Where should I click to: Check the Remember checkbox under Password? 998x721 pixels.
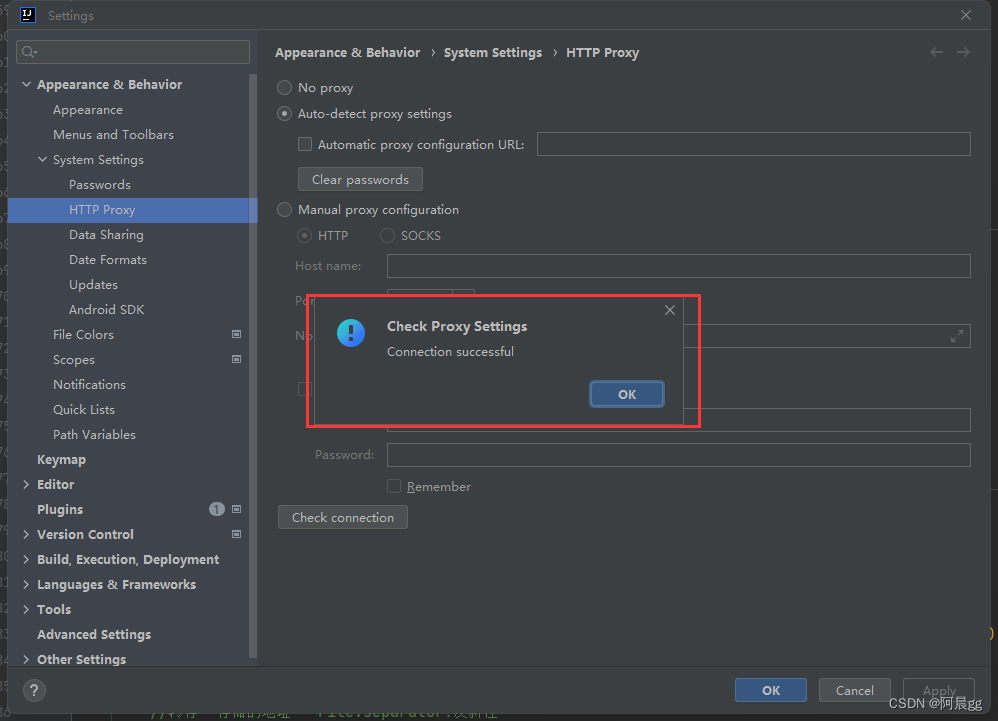394,486
